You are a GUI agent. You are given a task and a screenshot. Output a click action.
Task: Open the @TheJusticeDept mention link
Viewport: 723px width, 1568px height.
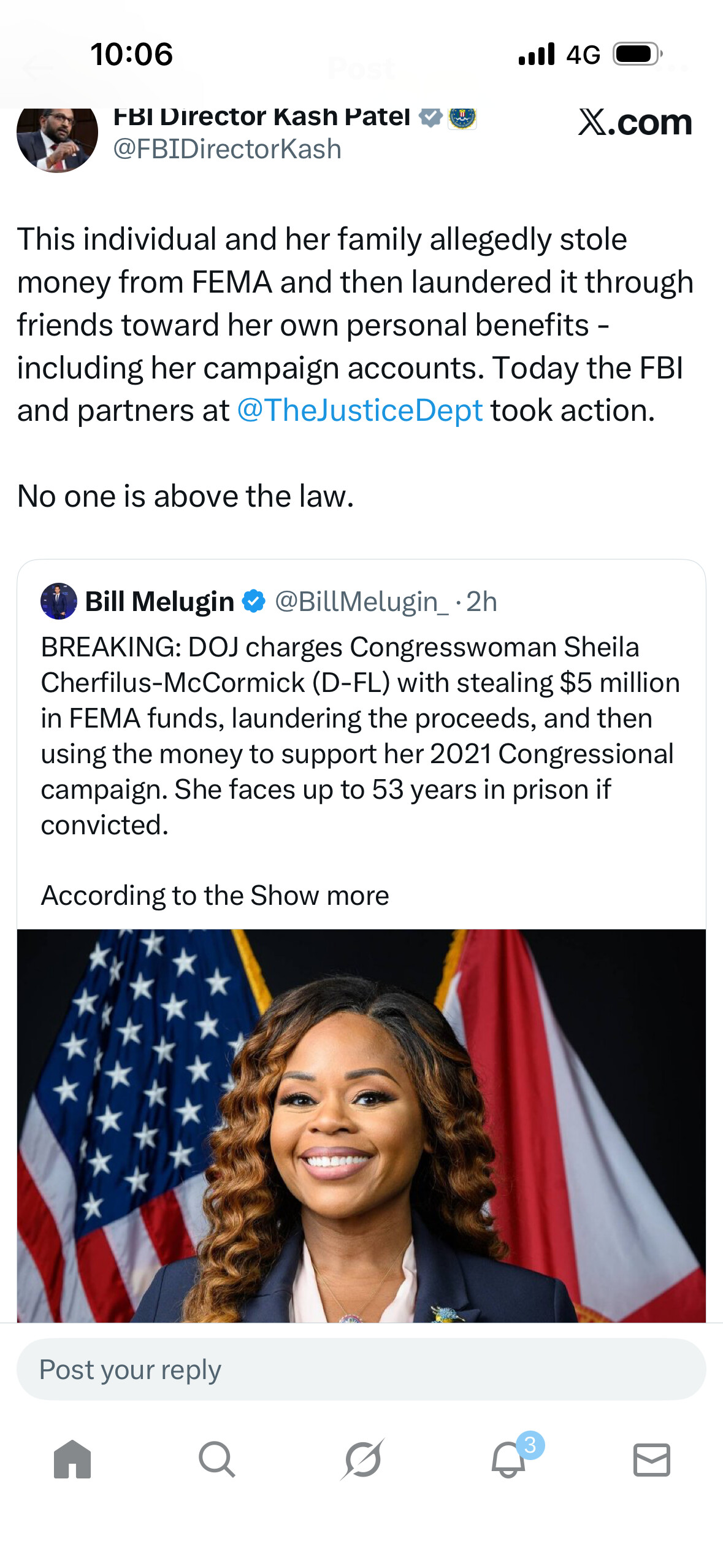click(x=360, y=410)
